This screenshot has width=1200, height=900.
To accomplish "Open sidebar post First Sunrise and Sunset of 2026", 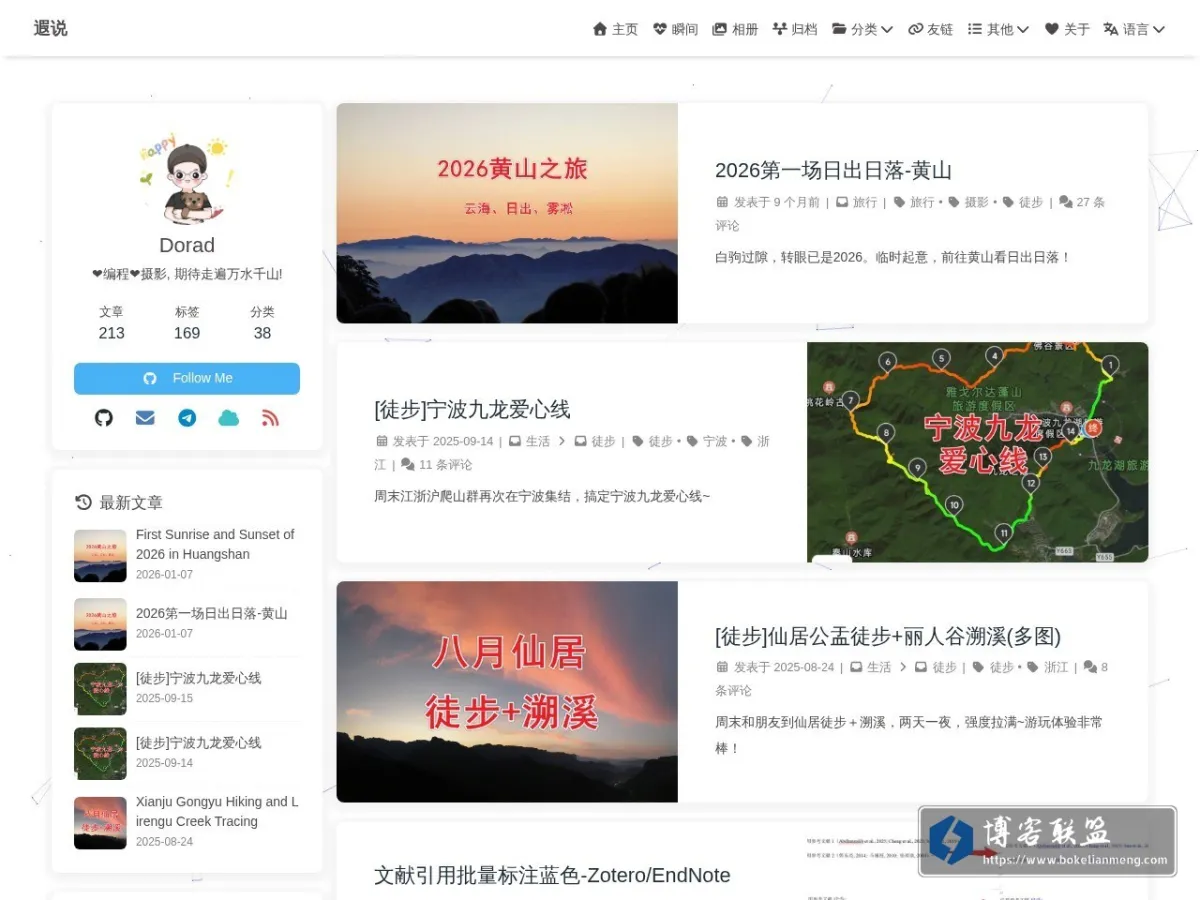I will tap(215, 544).
